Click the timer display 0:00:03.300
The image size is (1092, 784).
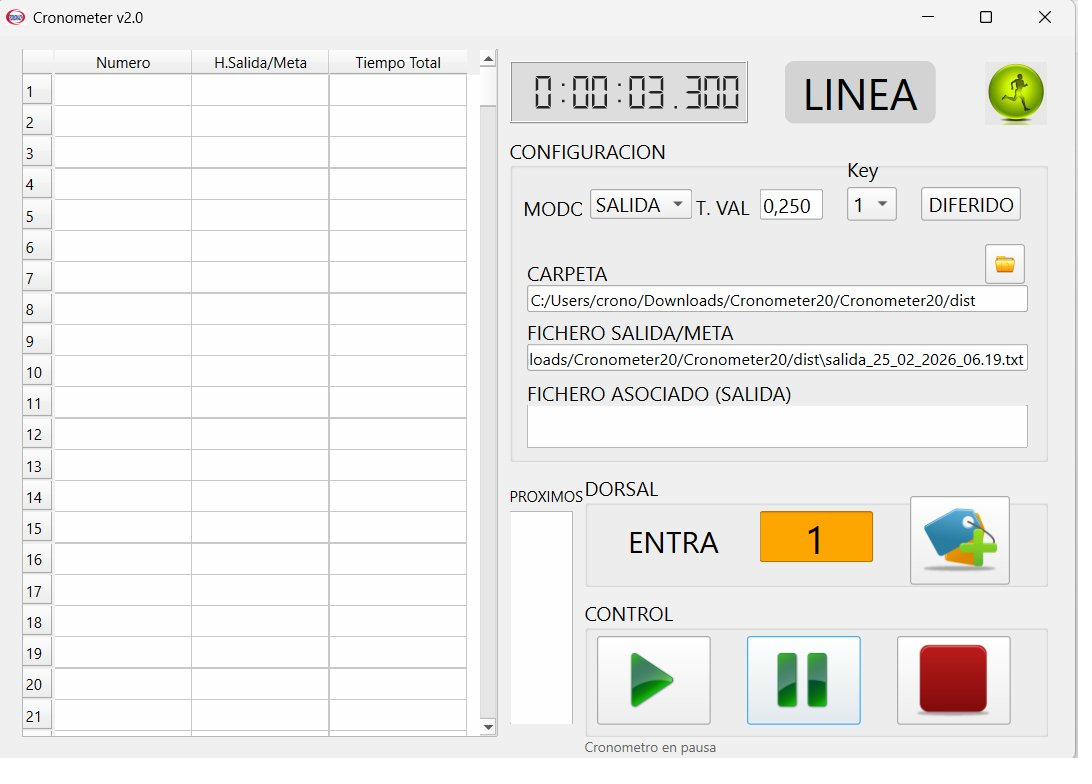tap(629, 93)
